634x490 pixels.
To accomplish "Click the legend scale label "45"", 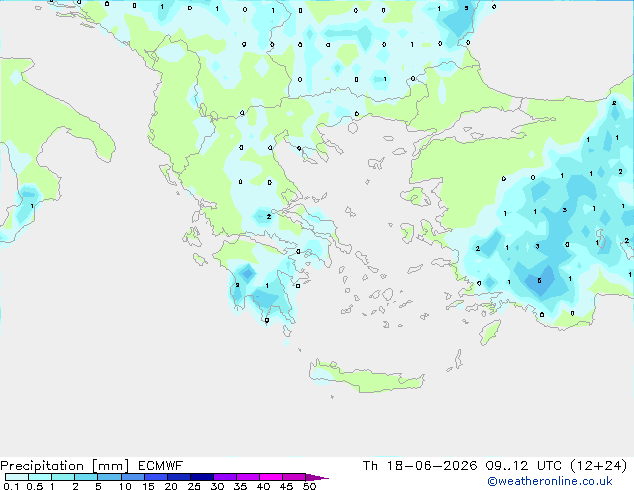I will point(286,486).
